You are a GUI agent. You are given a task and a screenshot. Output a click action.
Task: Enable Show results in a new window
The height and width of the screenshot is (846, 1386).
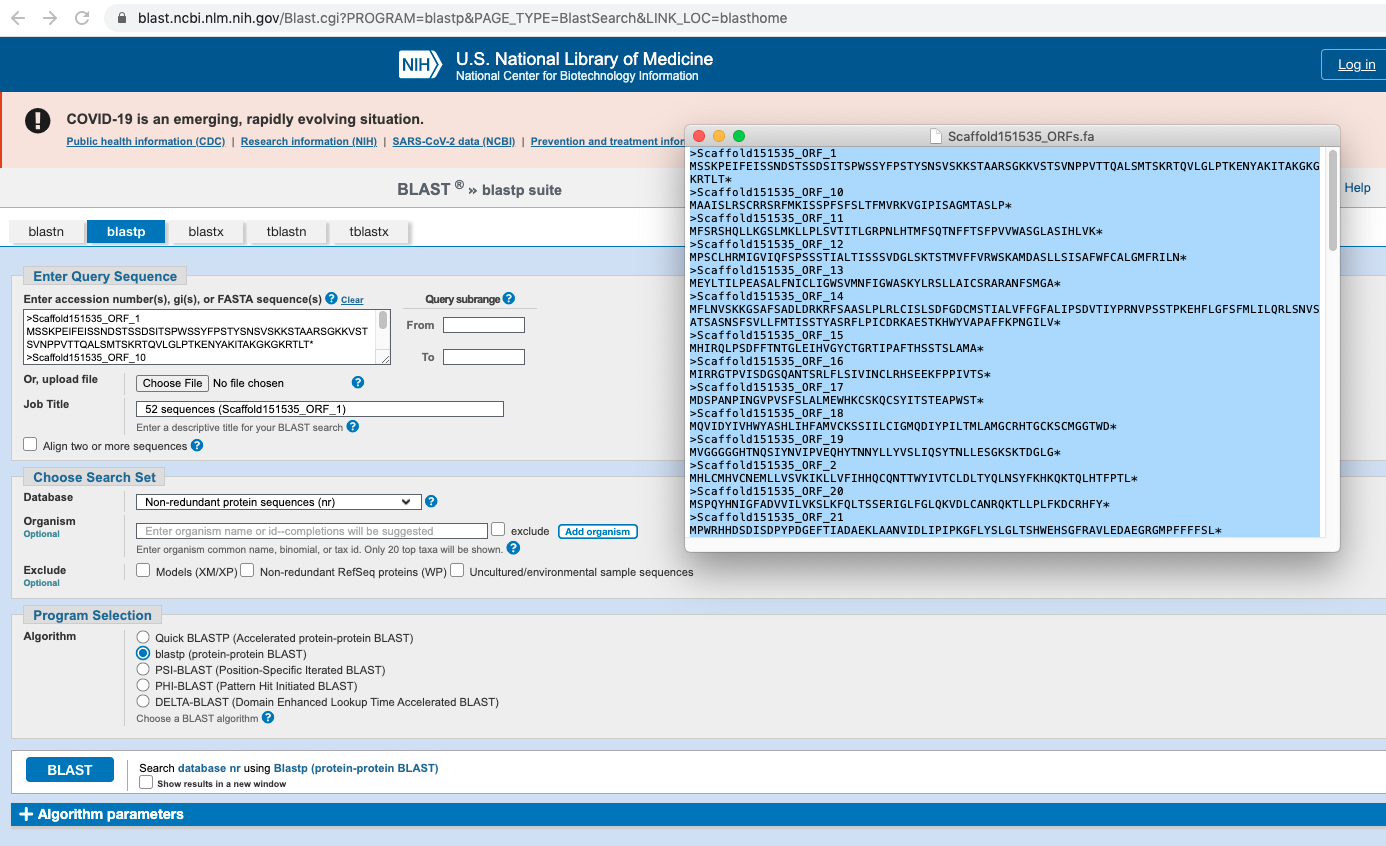tap(146, 782)
